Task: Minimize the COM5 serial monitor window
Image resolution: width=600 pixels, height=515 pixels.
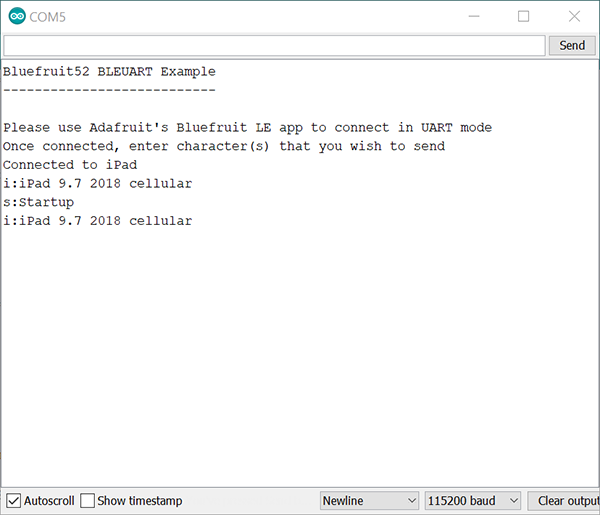Action: point(474,16)
